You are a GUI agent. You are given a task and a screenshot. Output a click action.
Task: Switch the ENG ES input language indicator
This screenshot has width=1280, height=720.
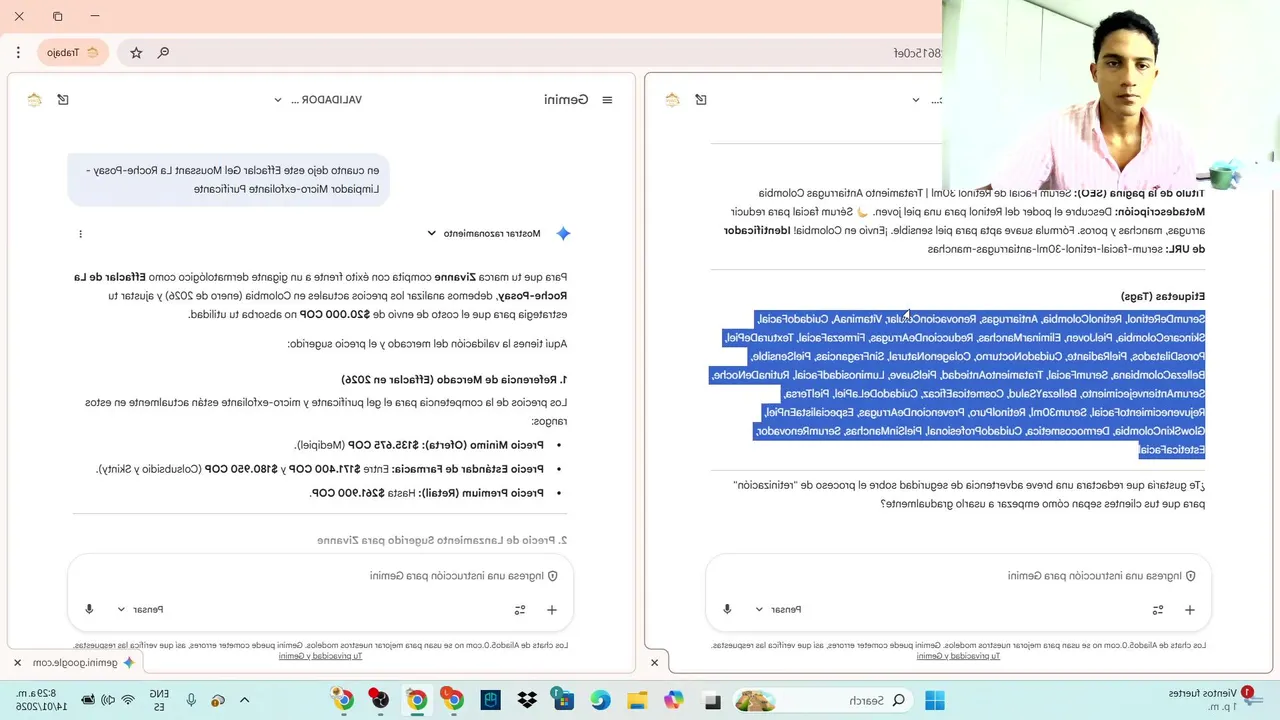pos(159,700)
